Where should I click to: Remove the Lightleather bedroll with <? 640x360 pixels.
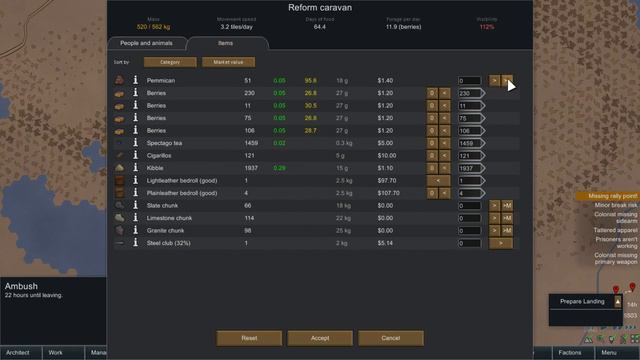pyautogui.click(x=438, y=180)
